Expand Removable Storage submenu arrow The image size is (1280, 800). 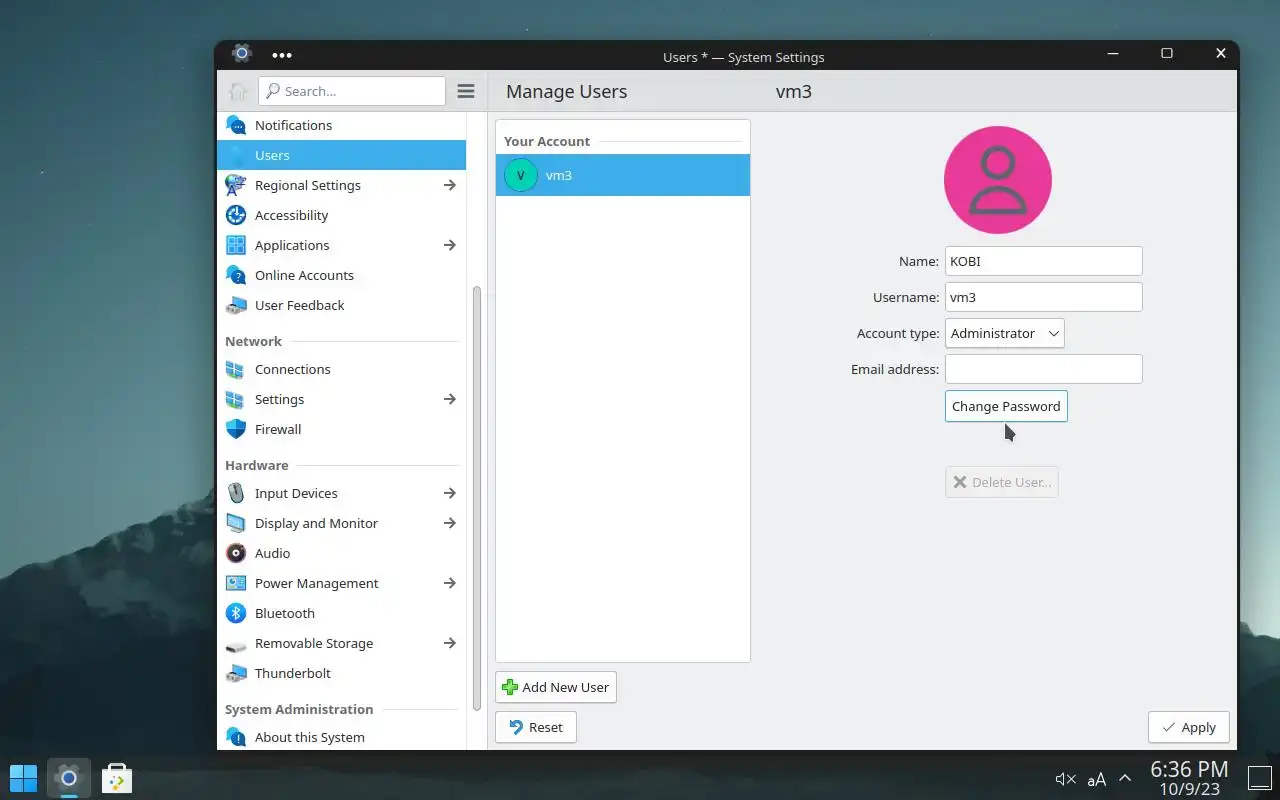450,643
